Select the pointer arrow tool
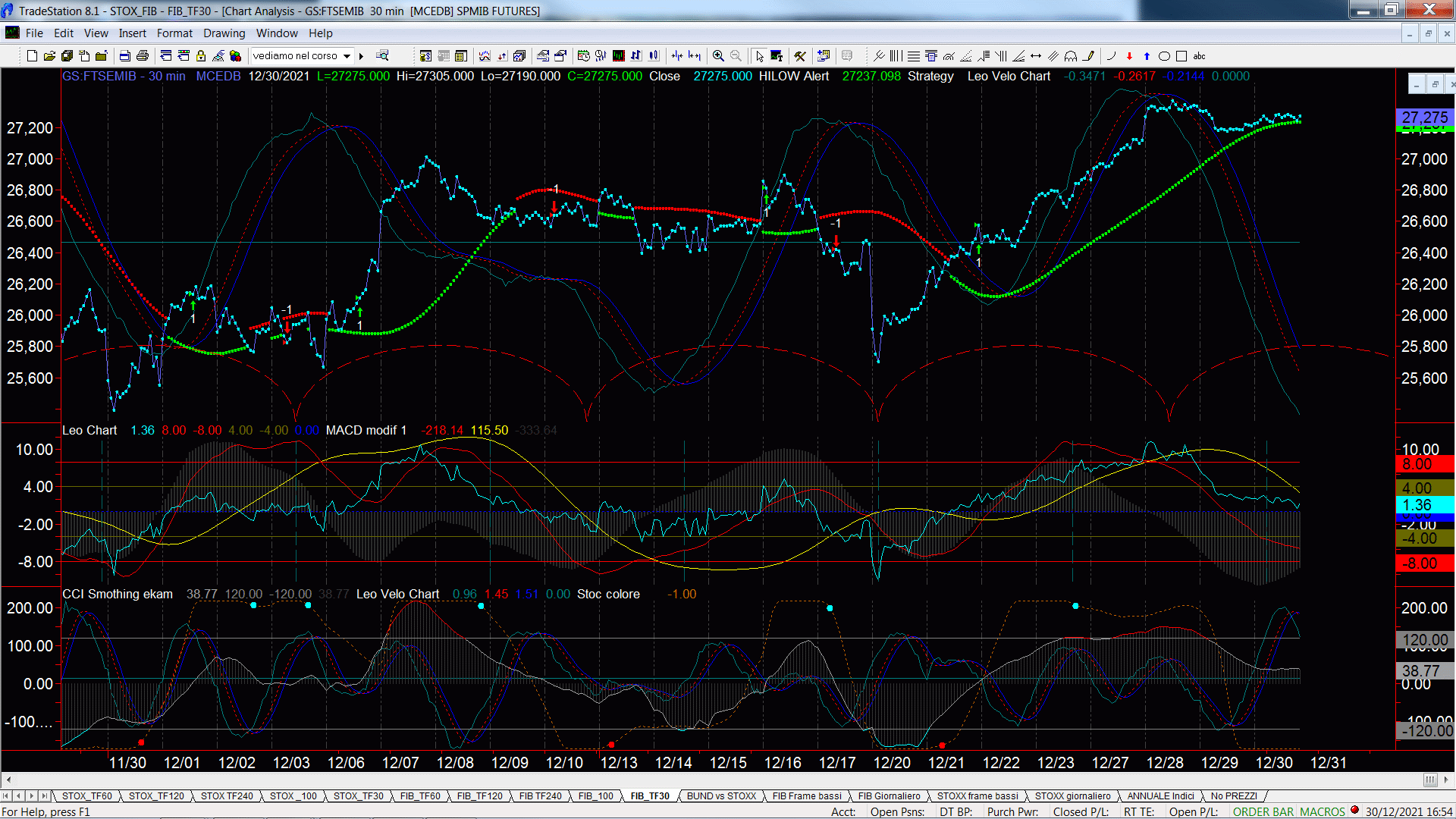Screen dimensions: 1456x819 pos(759,55)
